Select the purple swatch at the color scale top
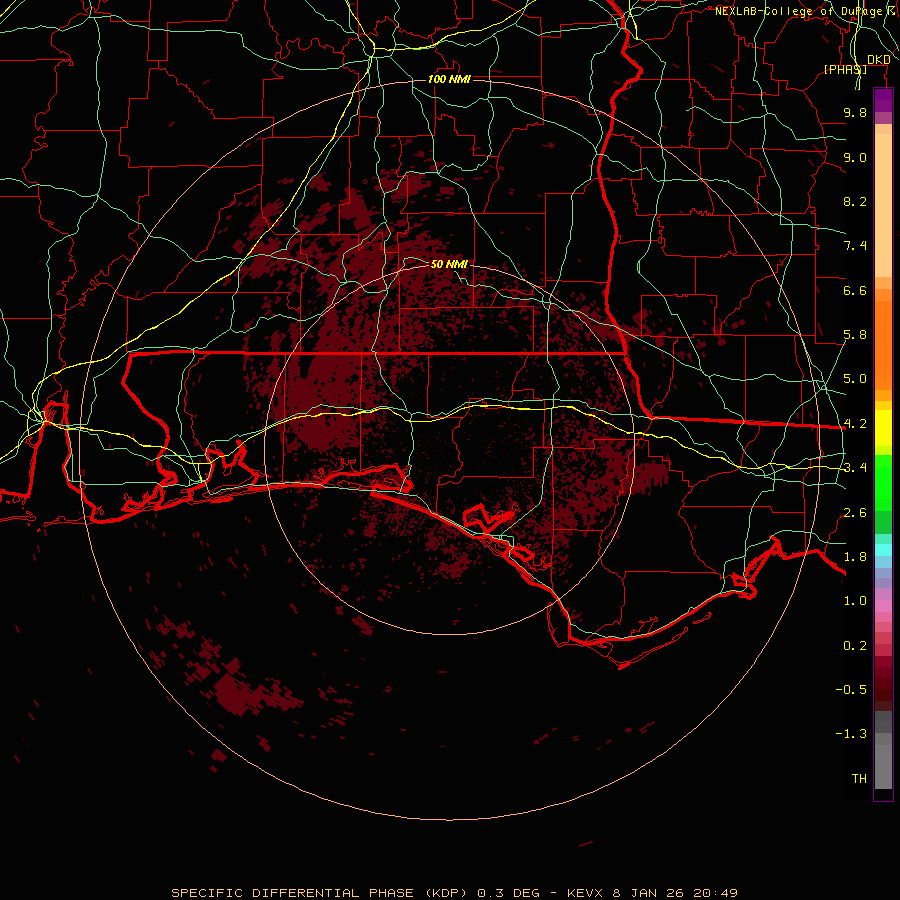The height and width of the screenshot is (900, 900). click(x=883, y=100)
